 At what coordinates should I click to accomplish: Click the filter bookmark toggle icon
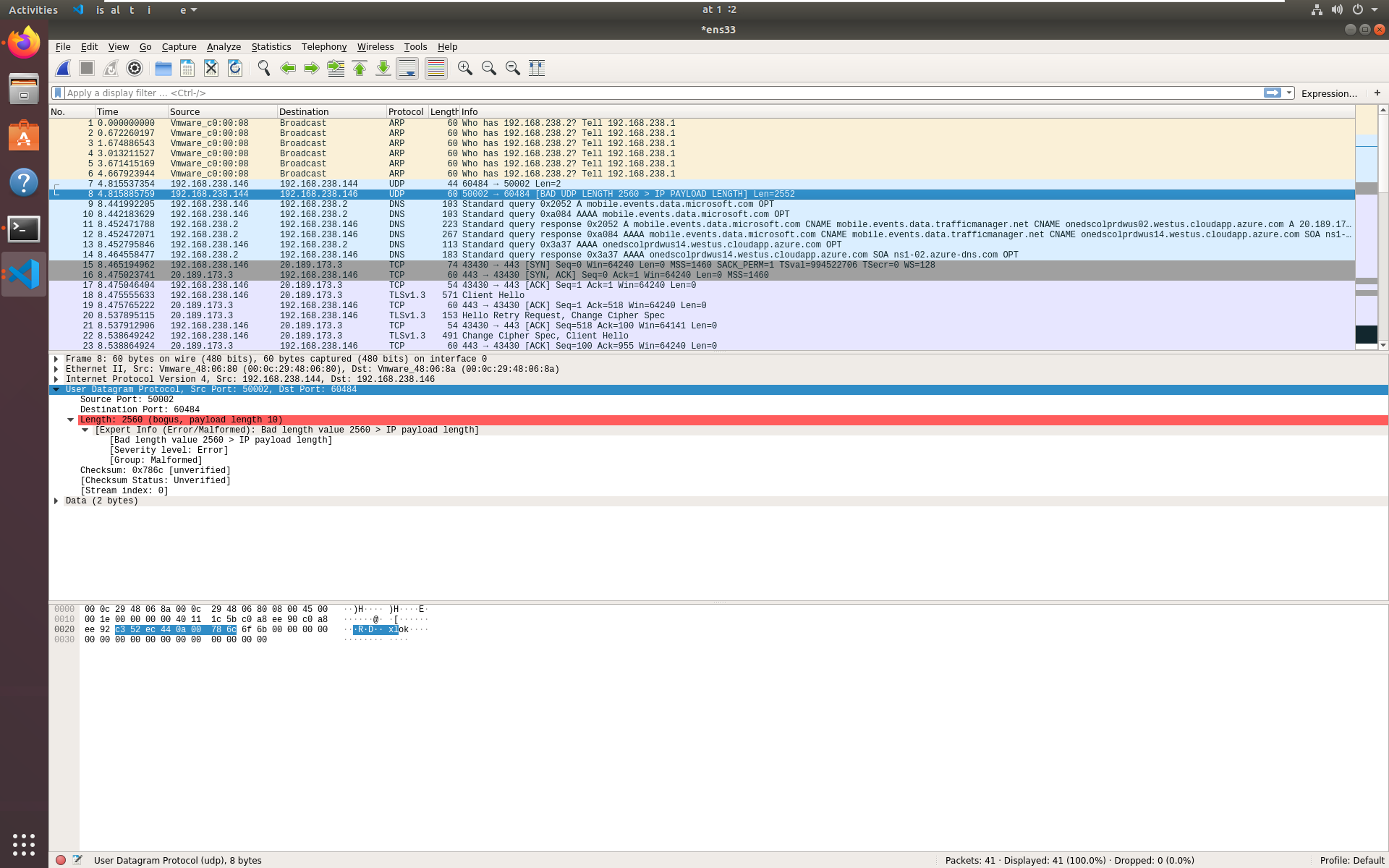coord(58,93)
